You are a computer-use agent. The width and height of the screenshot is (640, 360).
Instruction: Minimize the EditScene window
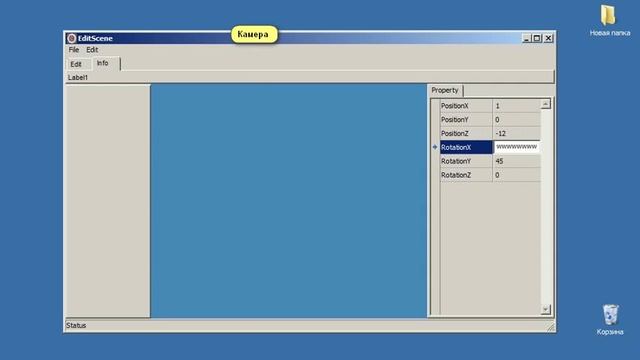(x=526, y=38)
